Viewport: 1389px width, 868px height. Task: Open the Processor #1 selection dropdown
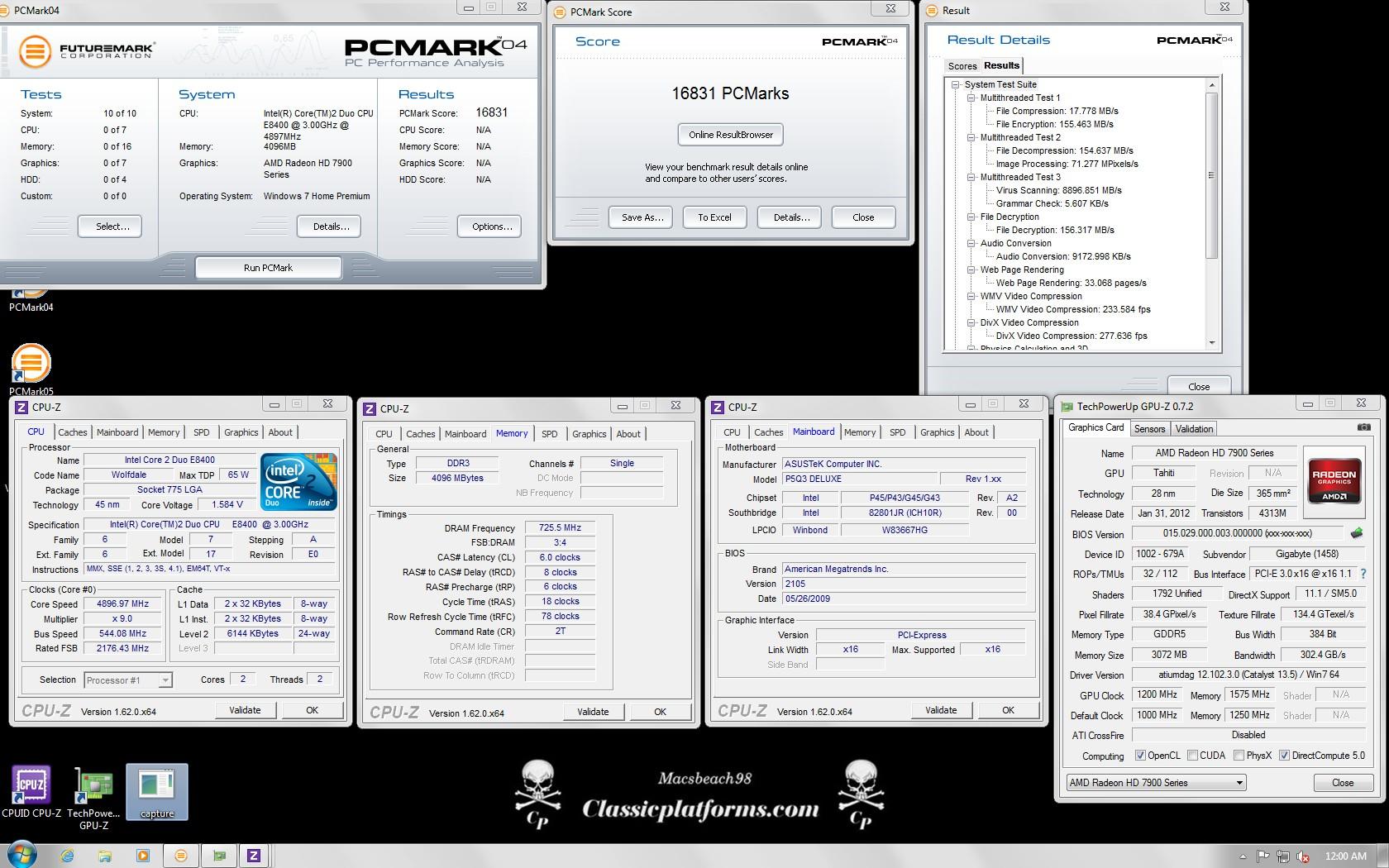coord(128,680)
